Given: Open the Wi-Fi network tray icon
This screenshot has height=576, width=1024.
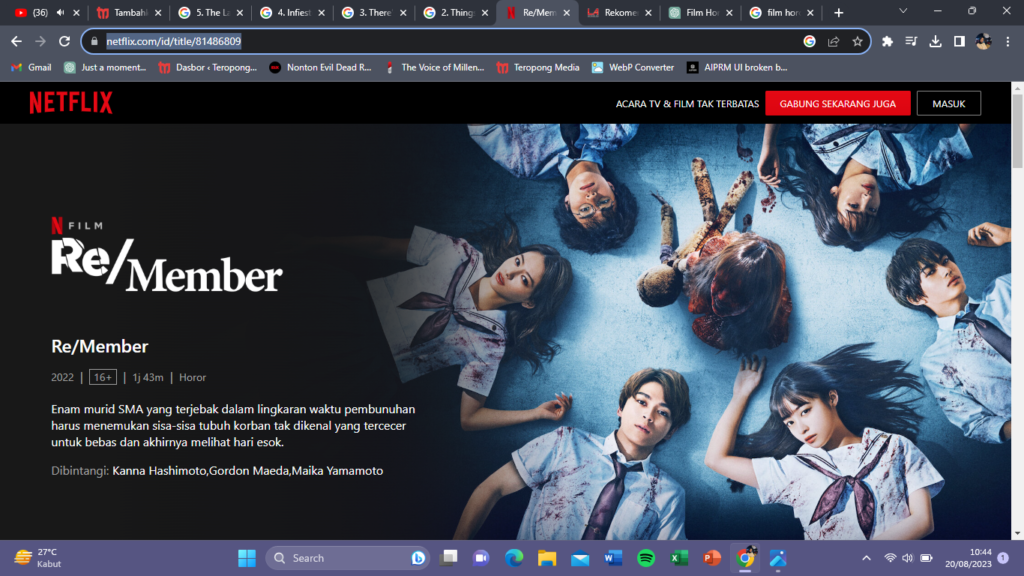Looking at the screenshot, I should 889,558.
